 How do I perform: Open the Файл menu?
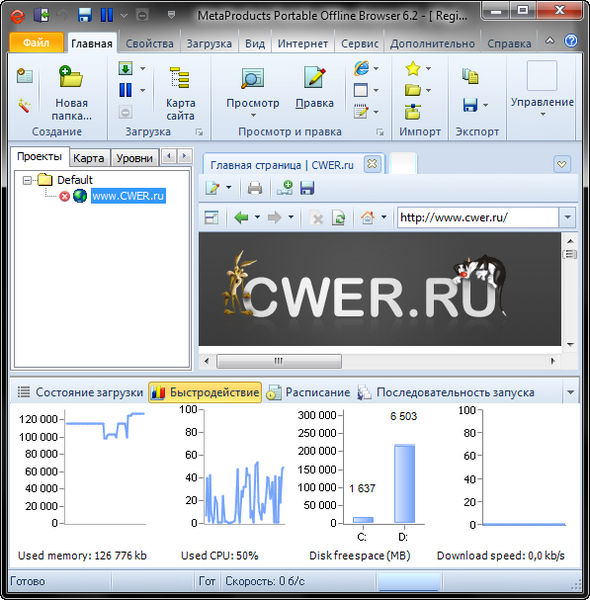36,42
